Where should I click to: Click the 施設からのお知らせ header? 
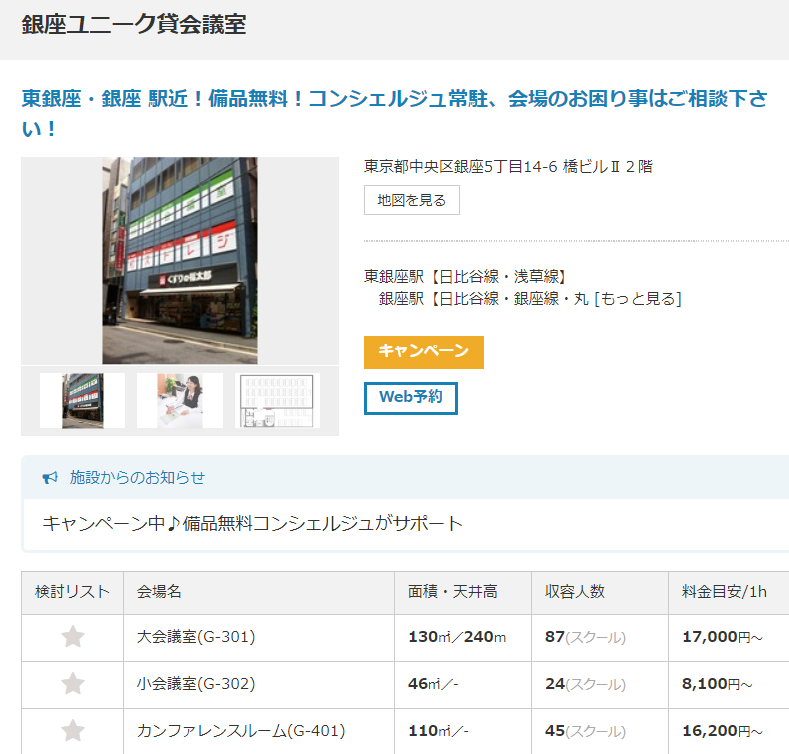[137, 478]
